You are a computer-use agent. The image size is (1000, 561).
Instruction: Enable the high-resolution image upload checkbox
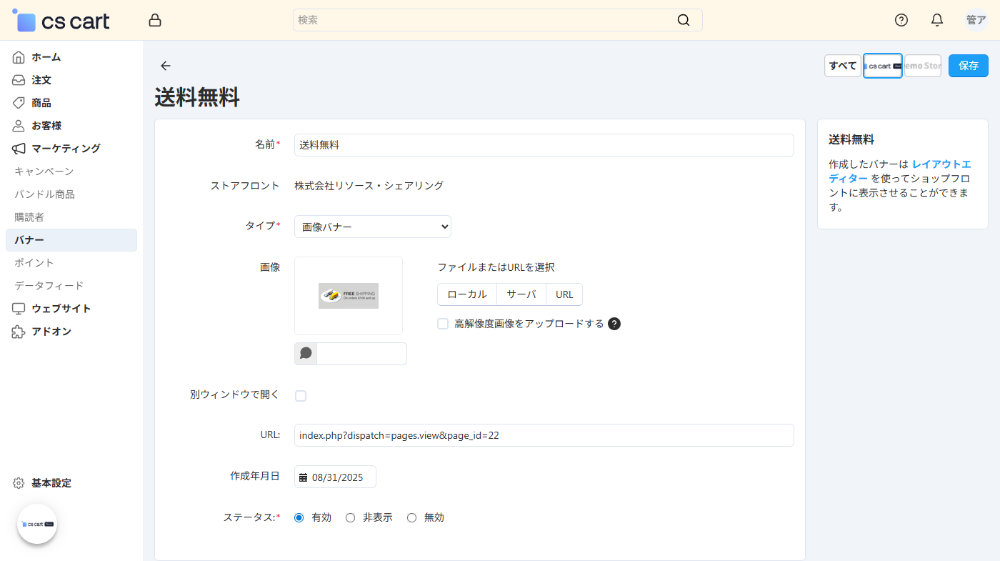pyautogui.click(x=443, y=324)
